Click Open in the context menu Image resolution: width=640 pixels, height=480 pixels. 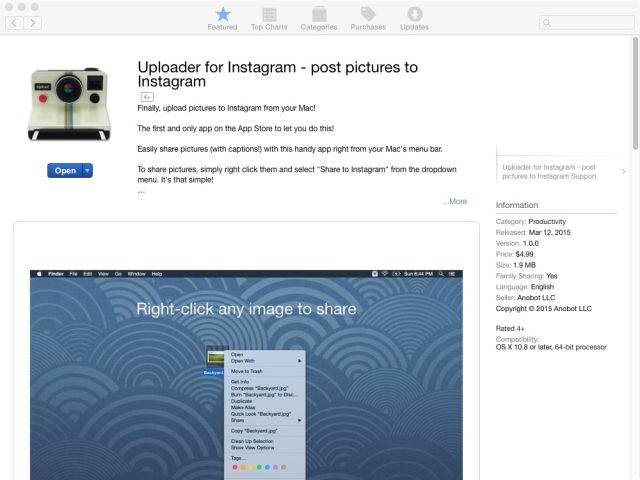[x=237, y=354]
